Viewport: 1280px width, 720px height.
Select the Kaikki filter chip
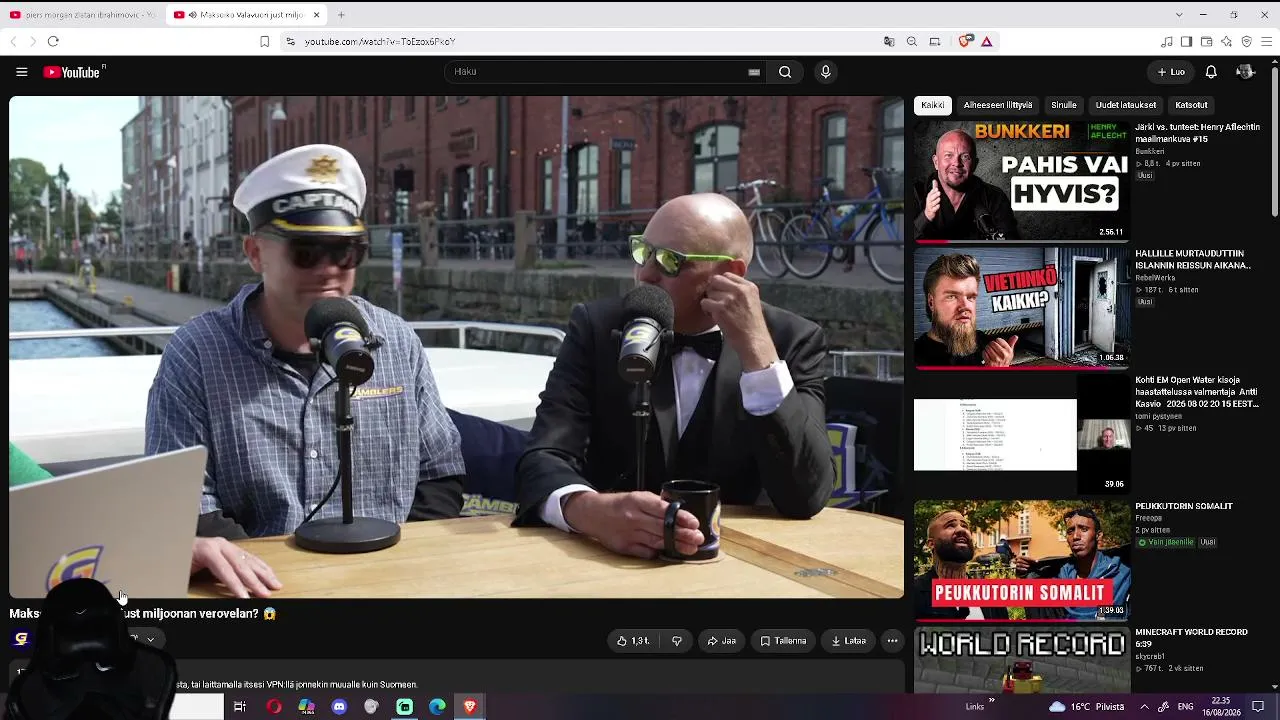933,105
